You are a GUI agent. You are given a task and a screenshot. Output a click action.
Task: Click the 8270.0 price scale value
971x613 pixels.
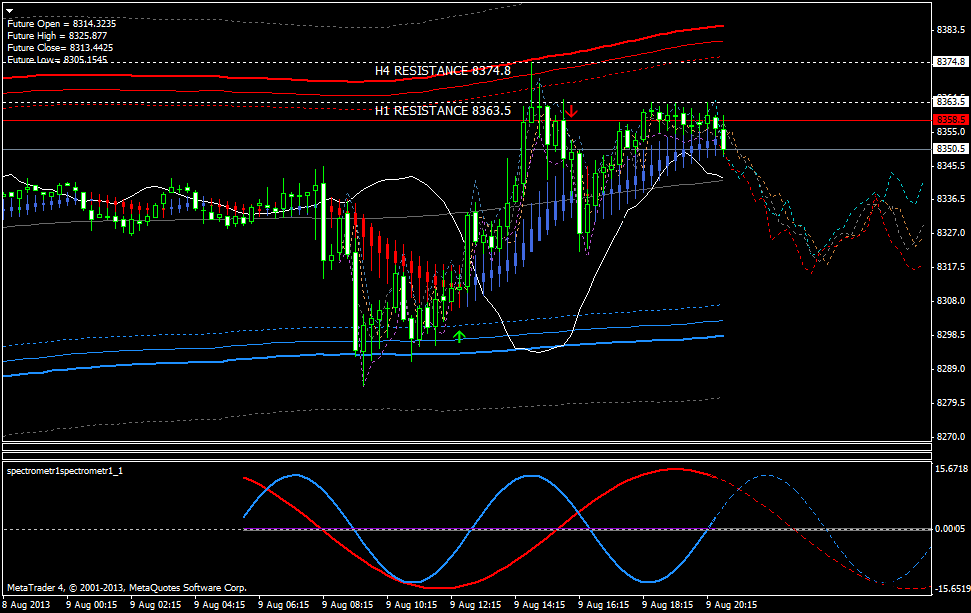tap(951, 437)
